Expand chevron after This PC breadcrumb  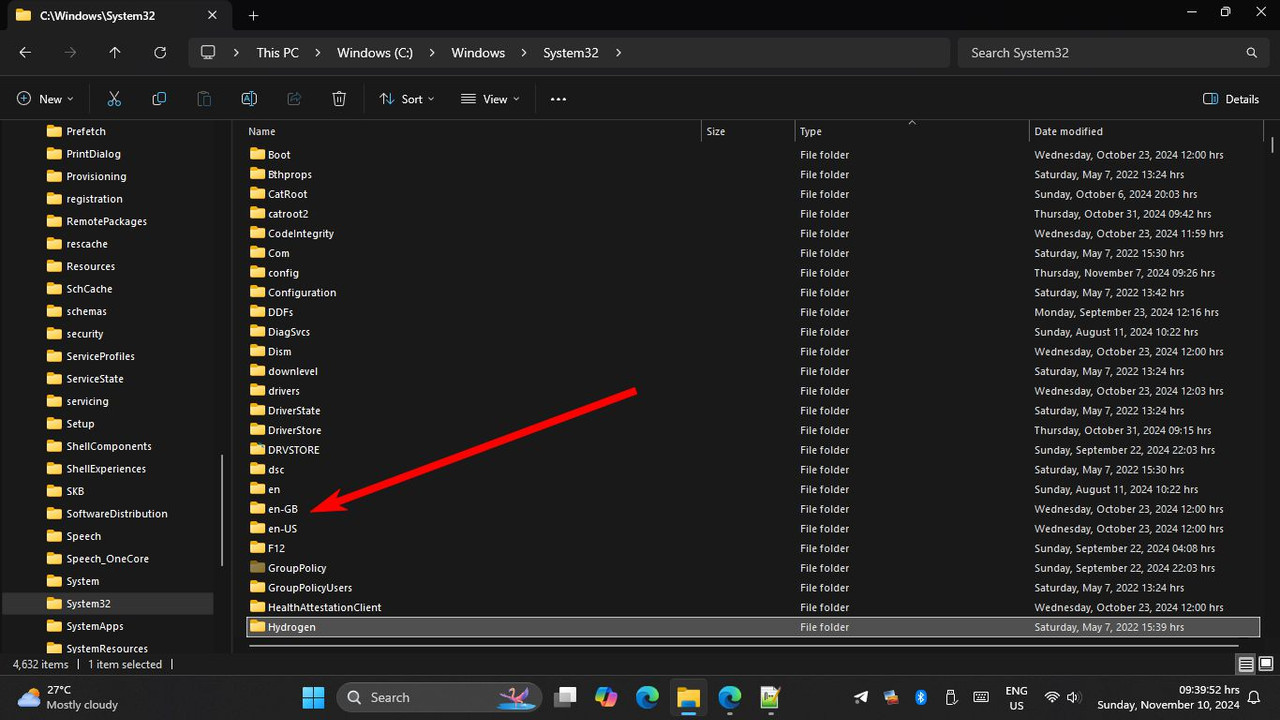[x=318, y=52]
